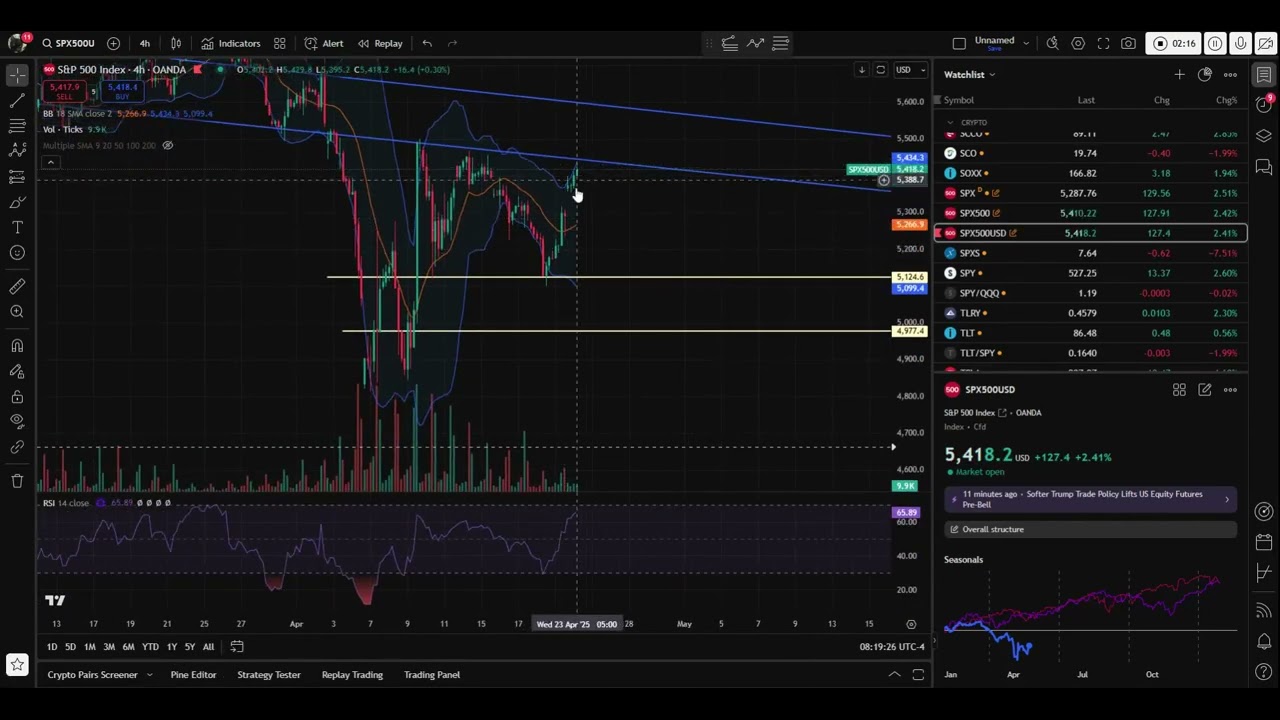
Task: Create an Alert
Action: (324, 43)
